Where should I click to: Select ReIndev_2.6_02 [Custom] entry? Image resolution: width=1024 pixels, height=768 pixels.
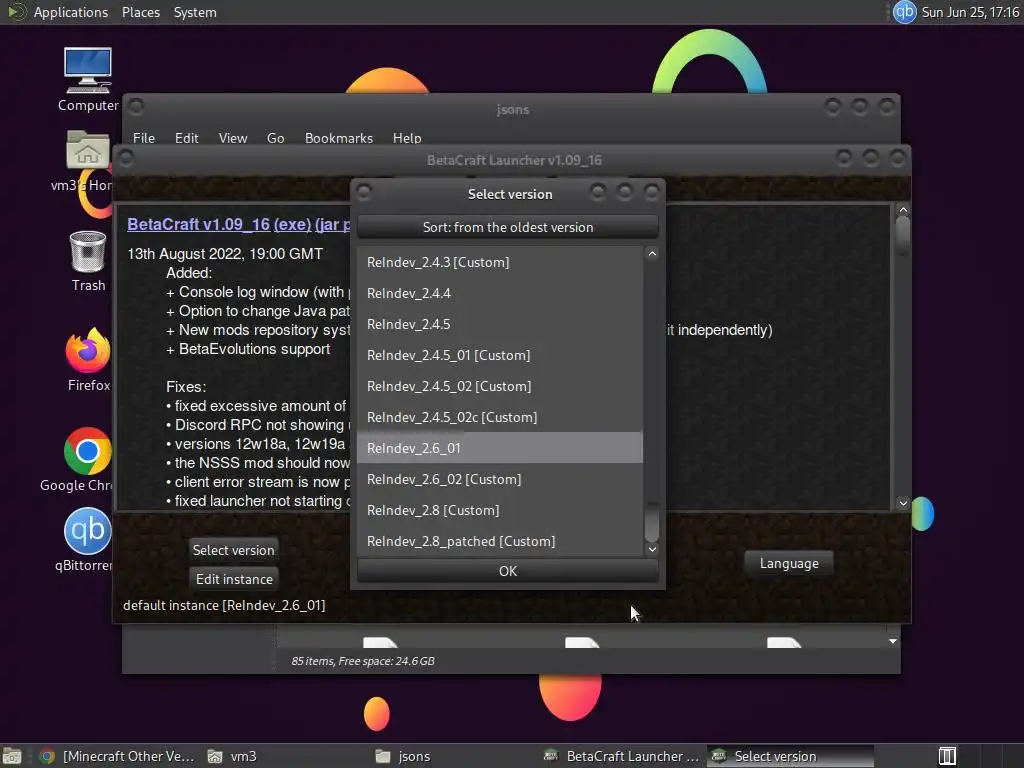pos(500,479)
